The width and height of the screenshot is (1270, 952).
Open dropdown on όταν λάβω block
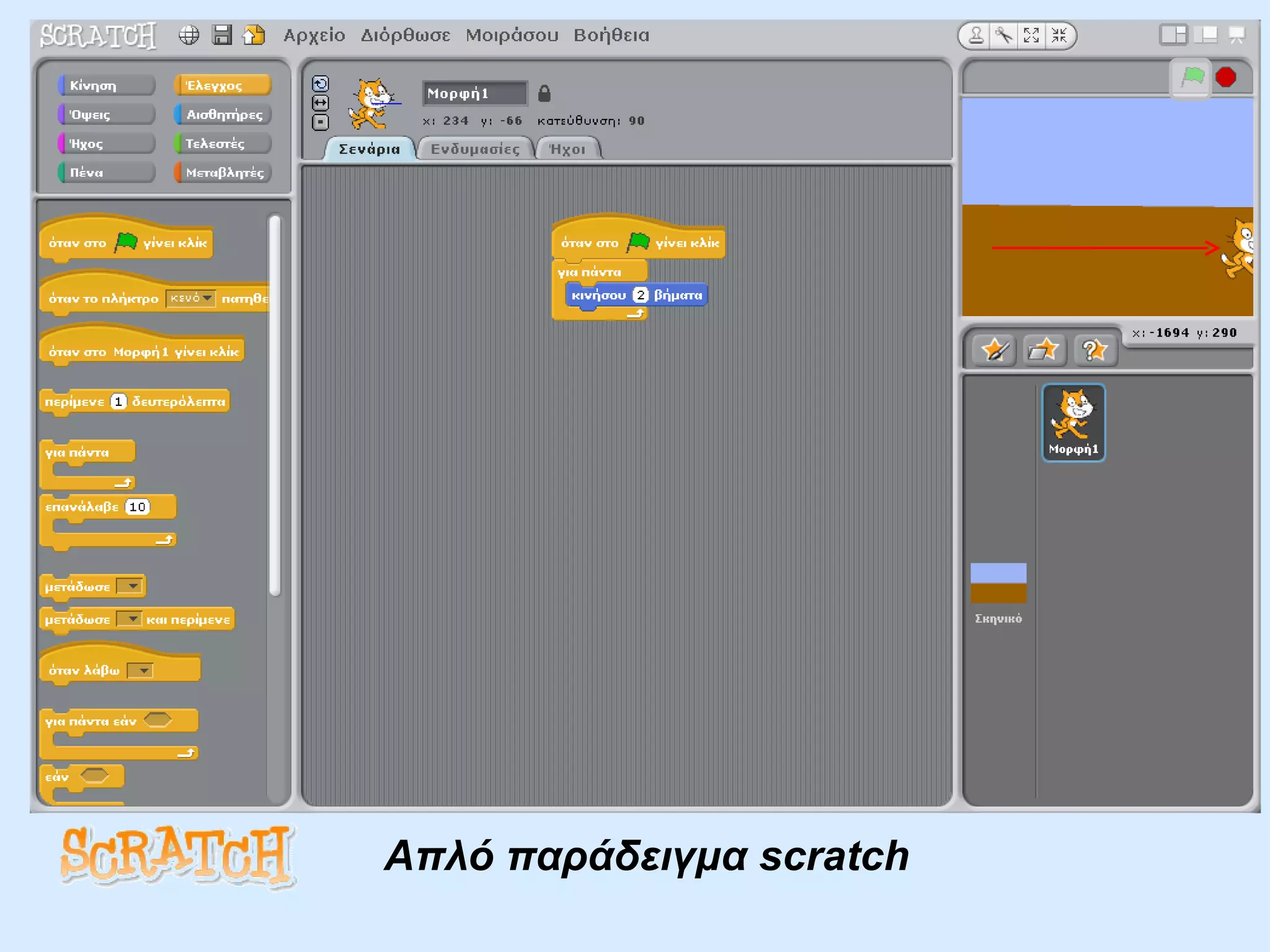point(140,670)
